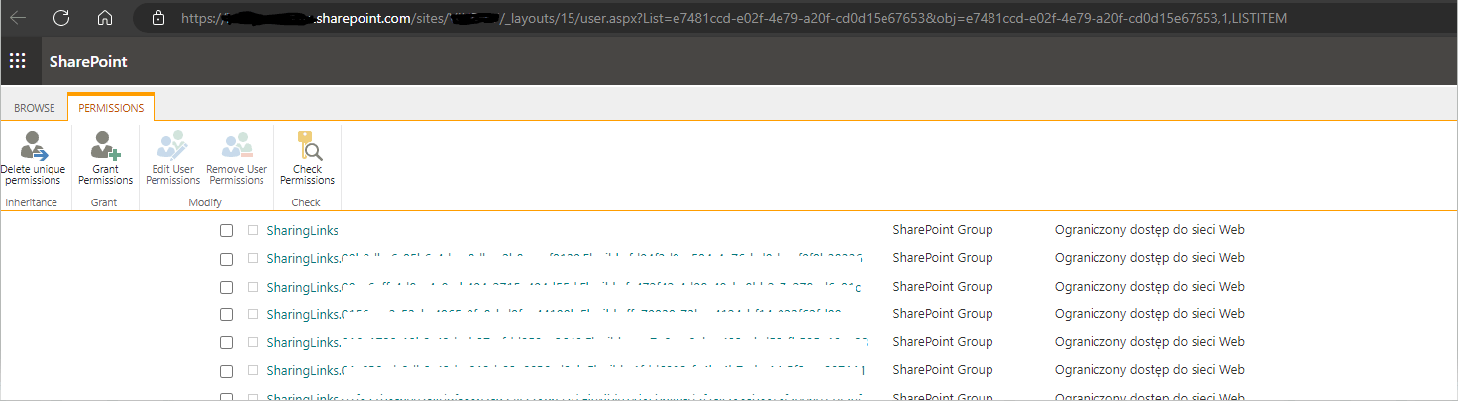Click the Delete unique permissions icon
Screen dimensions: 1458x401
pos(34,146)
